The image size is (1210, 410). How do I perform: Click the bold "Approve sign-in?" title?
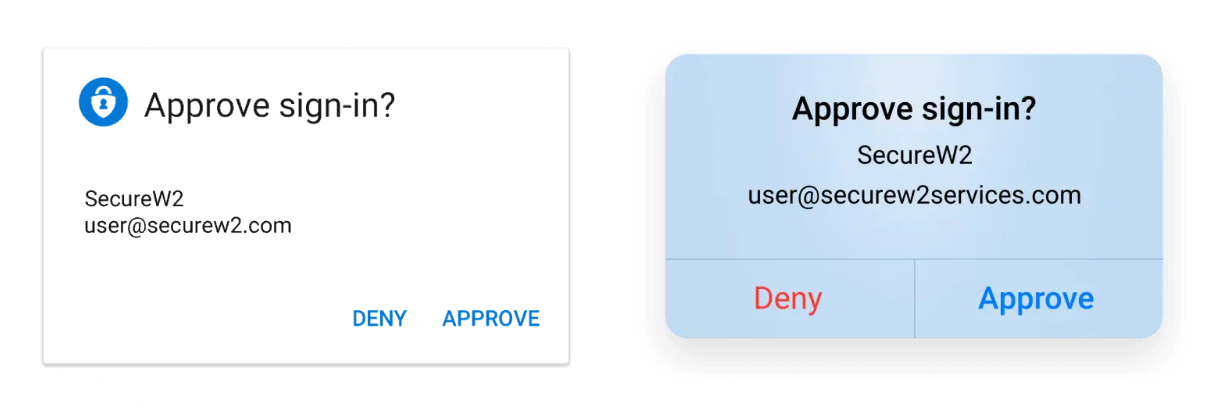[914, 109]
